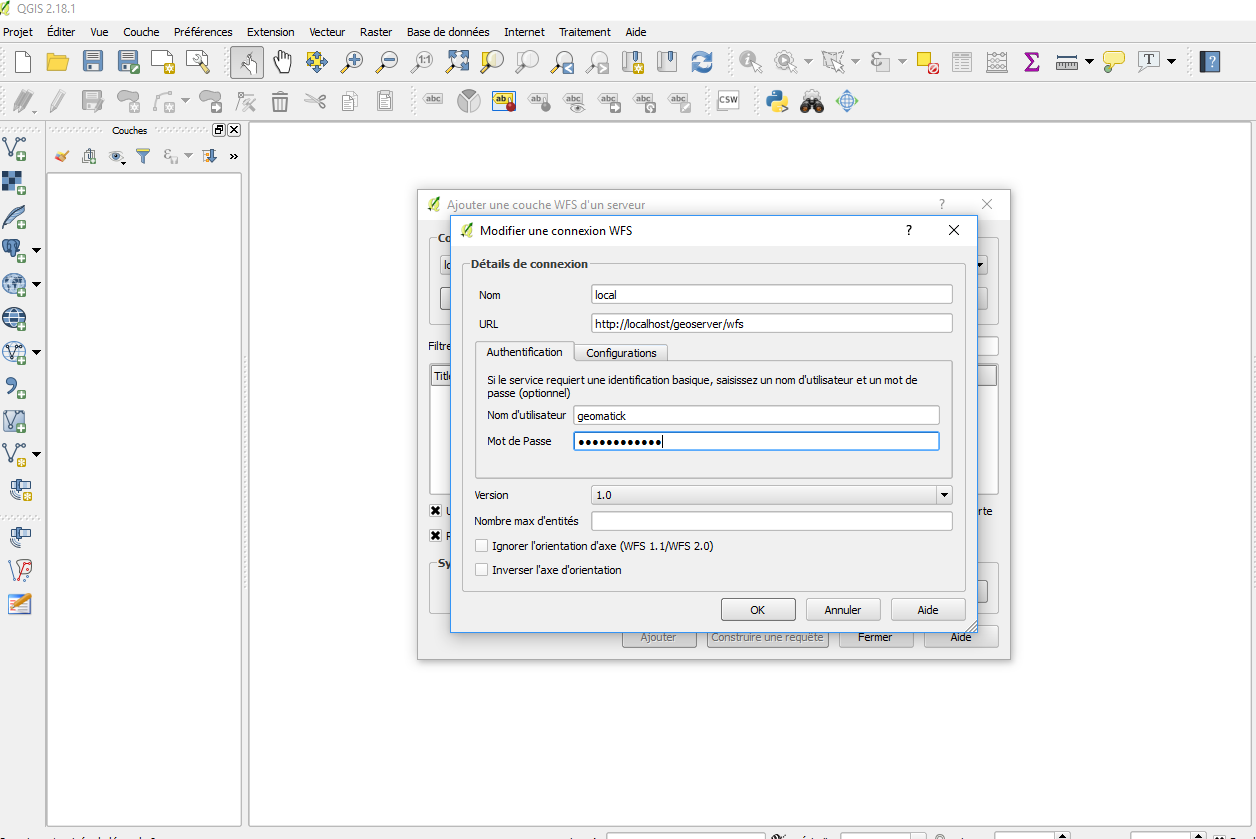Select the Pan Map hand tool
1256x839 pixels.
[x=283, y=62]
